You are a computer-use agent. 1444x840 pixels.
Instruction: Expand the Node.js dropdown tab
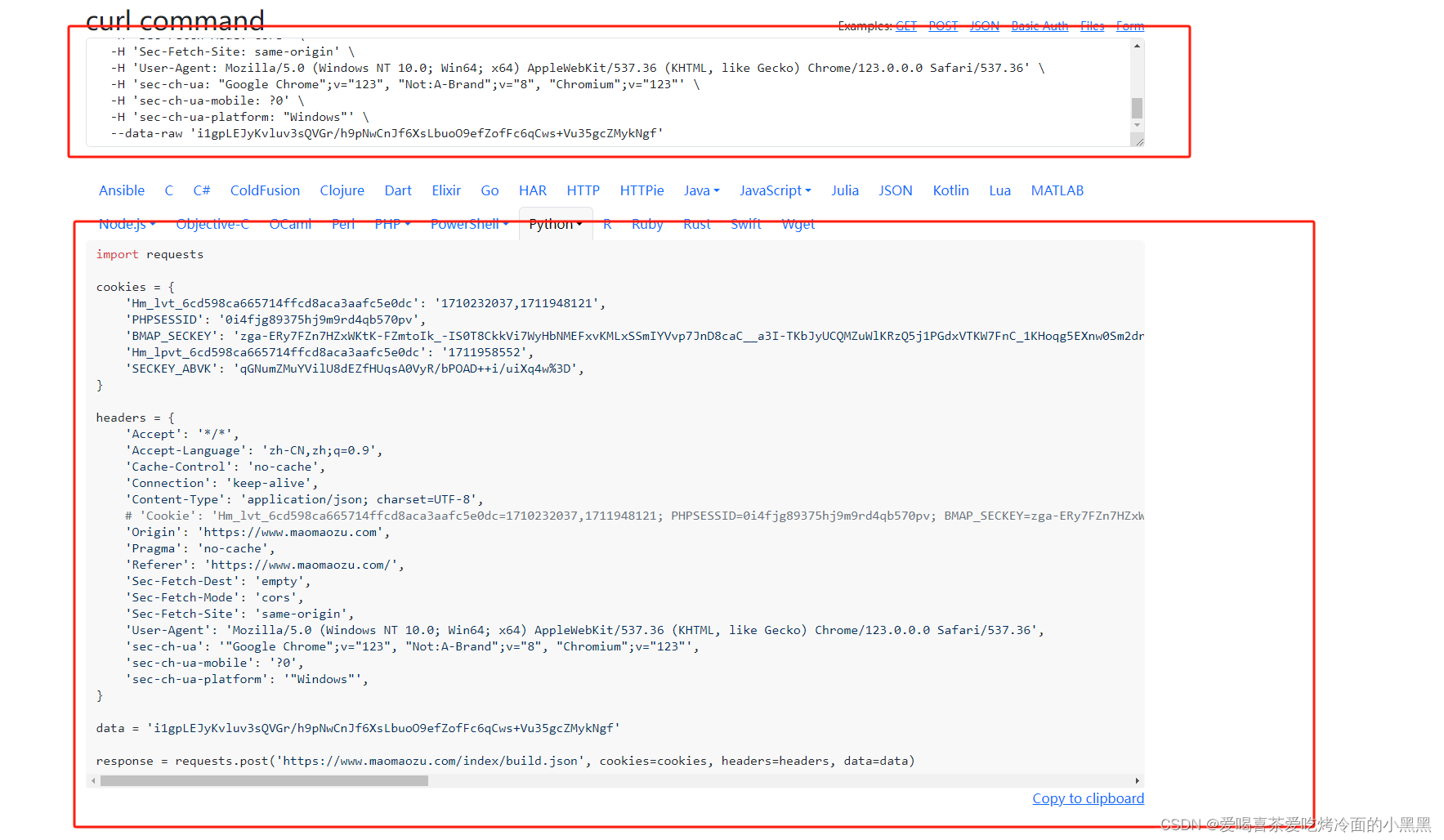point(127,224)
